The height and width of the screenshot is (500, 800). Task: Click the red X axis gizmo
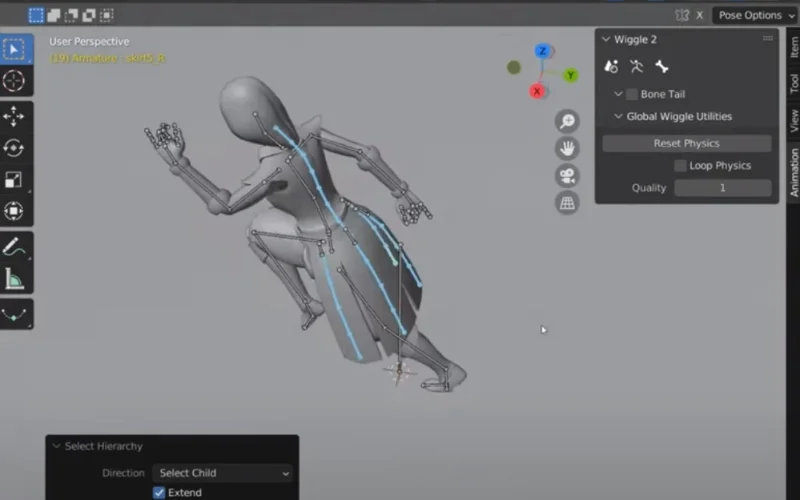[x=537, y=91]
